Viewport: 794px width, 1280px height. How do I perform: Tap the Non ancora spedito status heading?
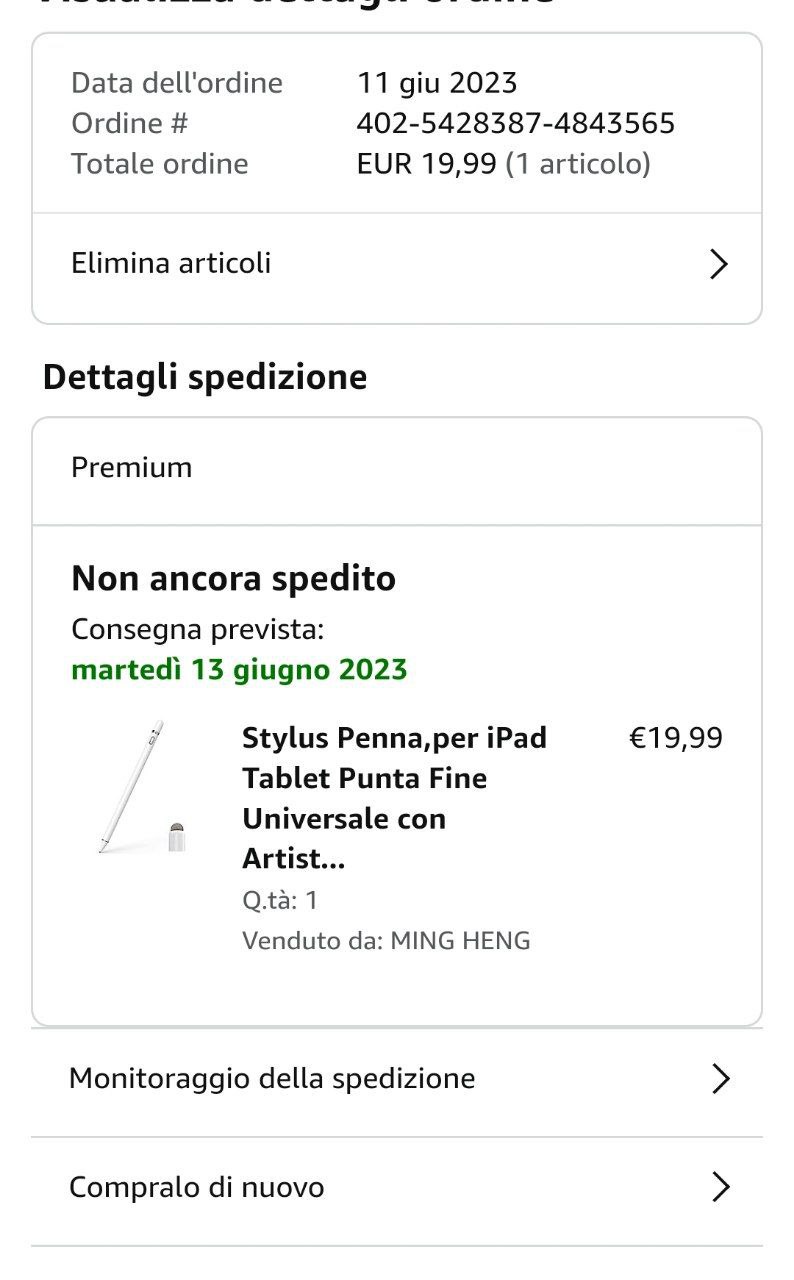234,579
